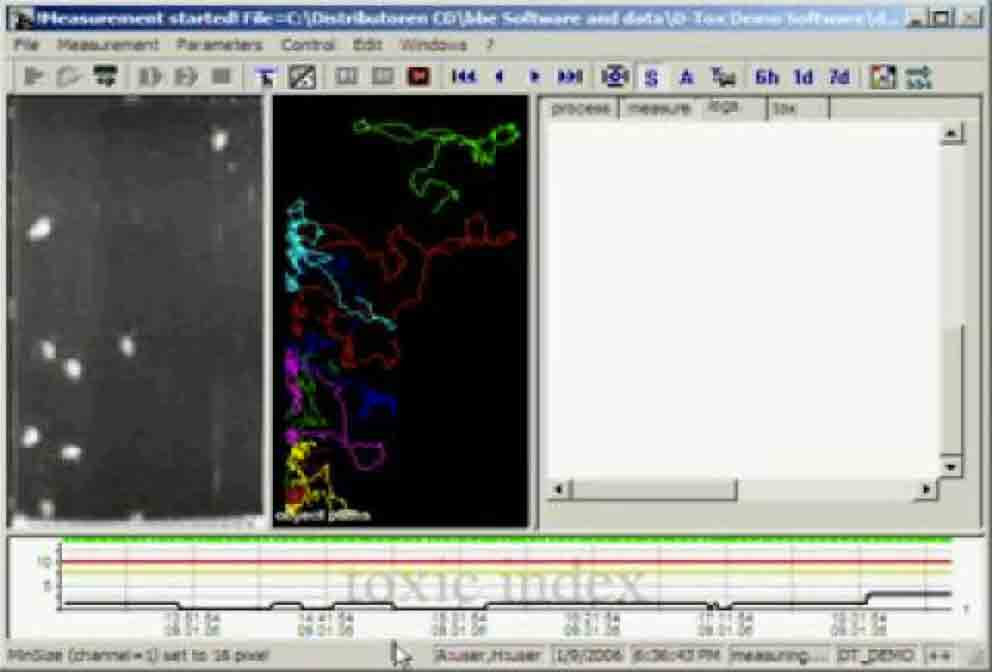Screen dimensions: 992x672
Task: Open the Control menu
Action: [x=307, y=45]
